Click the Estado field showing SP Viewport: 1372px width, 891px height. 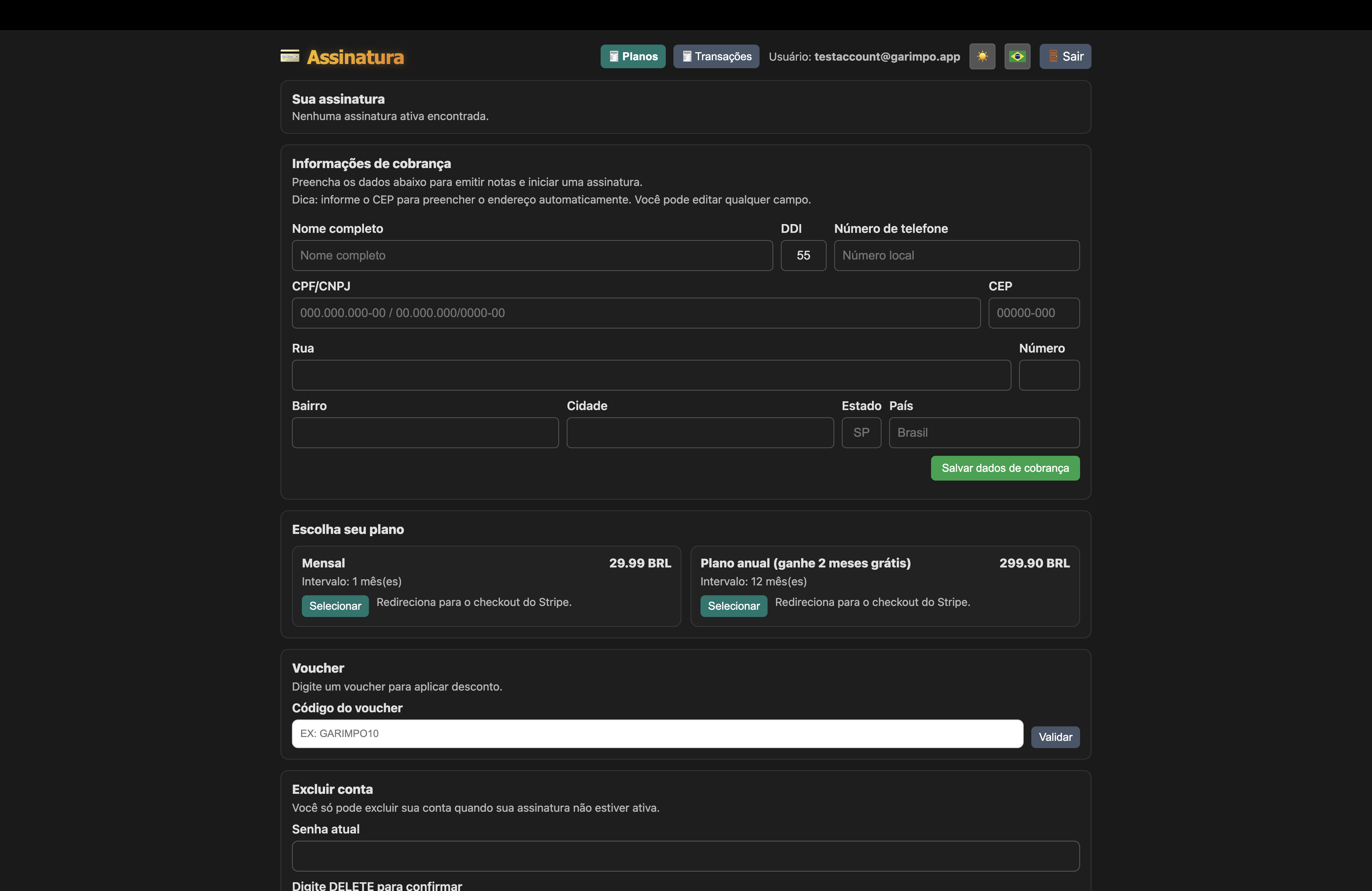click(x=861, y=433)
